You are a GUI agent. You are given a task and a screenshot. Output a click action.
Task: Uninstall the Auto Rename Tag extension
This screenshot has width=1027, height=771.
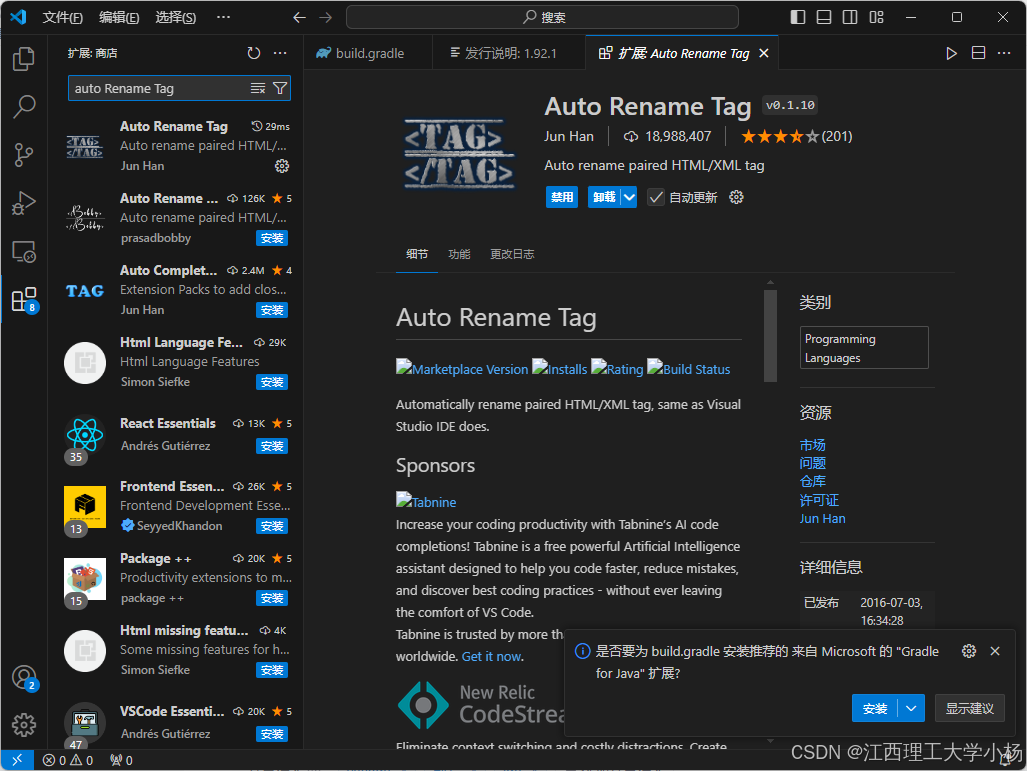point(605,197)
